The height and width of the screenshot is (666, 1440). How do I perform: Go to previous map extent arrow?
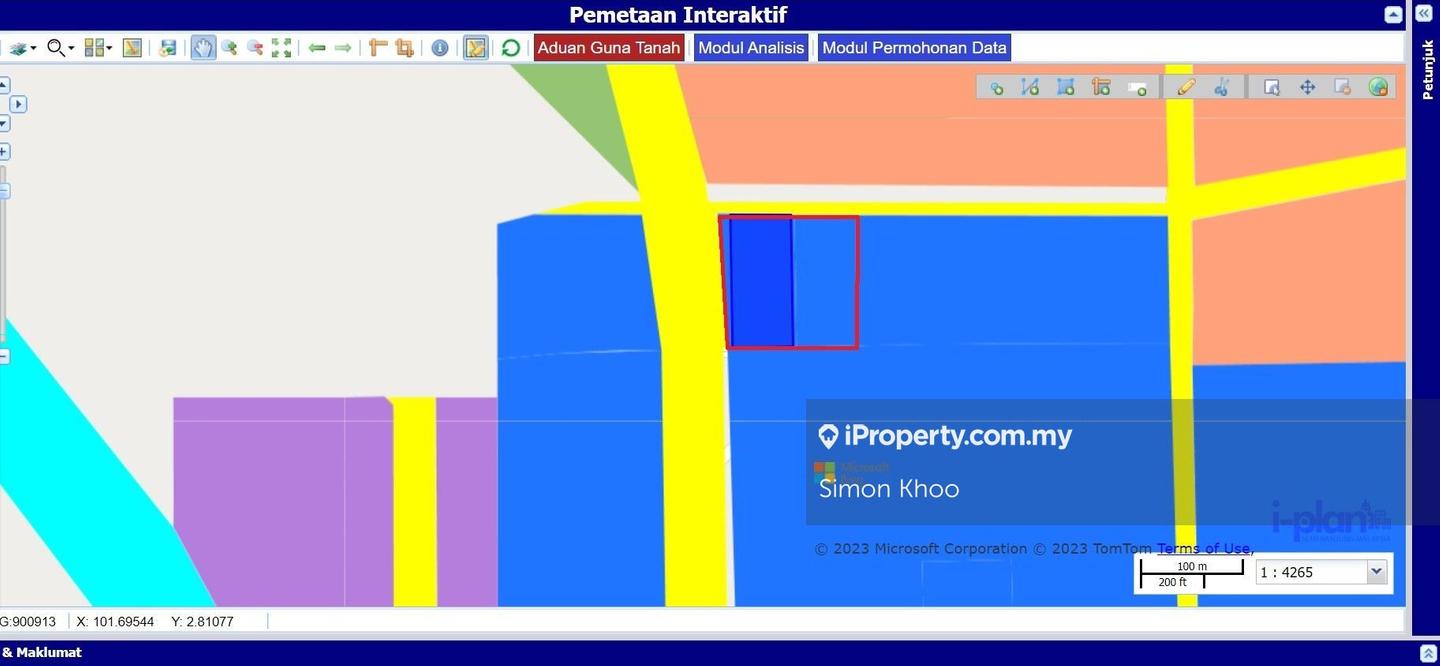[x=317, y=48]
